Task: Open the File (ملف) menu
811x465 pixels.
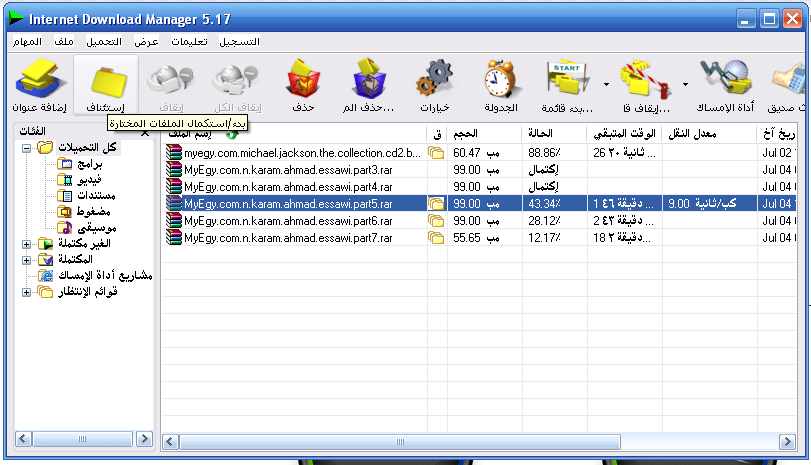Action: 64,41
